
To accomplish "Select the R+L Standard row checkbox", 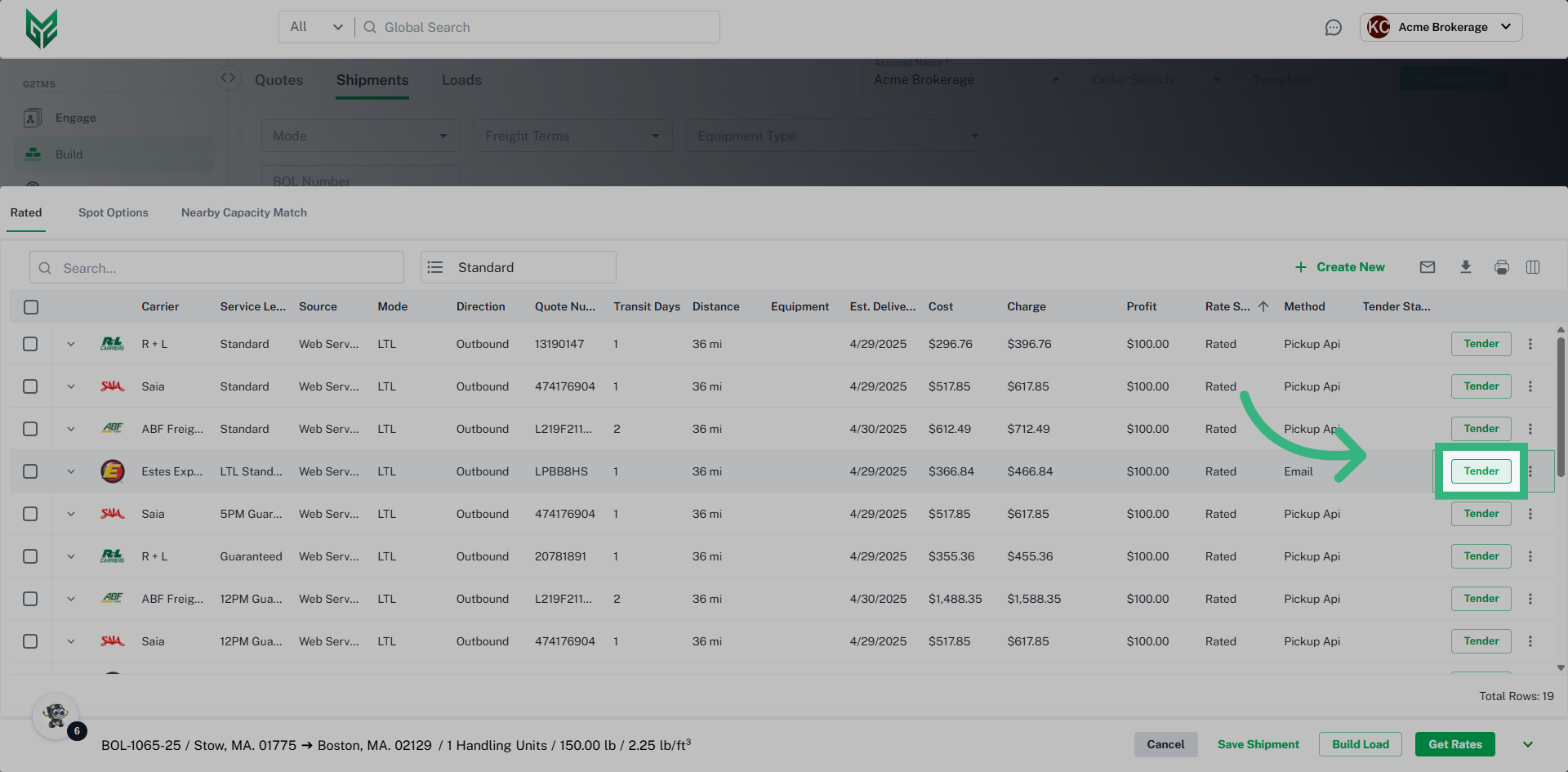I will (30, 344).
